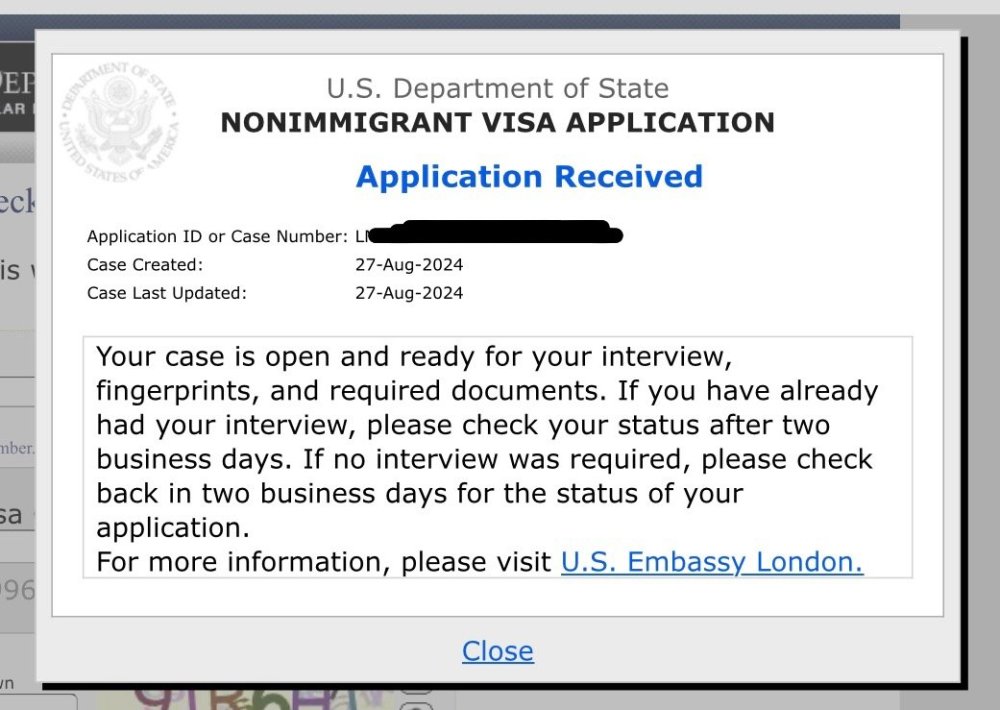The height and width of the screenshot is (710, 1000).
Task: Click the Case Last Updated date value
Action: (409, 293)
